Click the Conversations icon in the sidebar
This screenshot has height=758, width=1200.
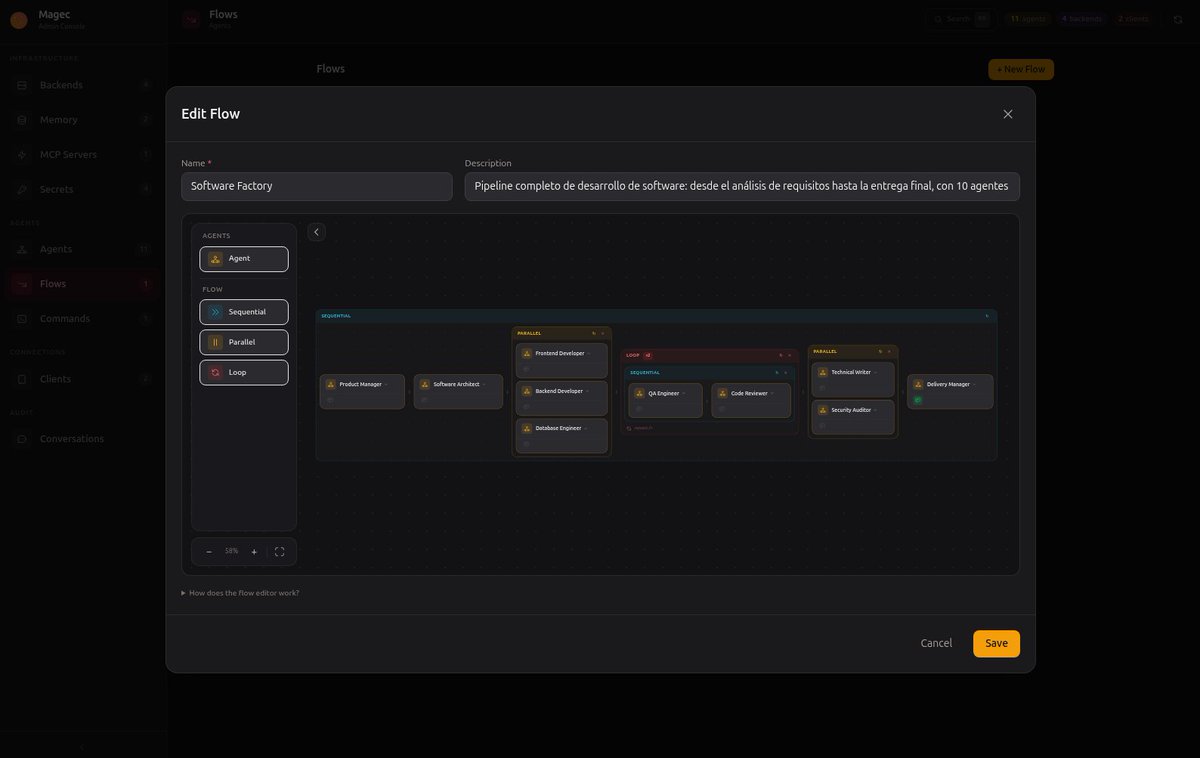point(22,439)
